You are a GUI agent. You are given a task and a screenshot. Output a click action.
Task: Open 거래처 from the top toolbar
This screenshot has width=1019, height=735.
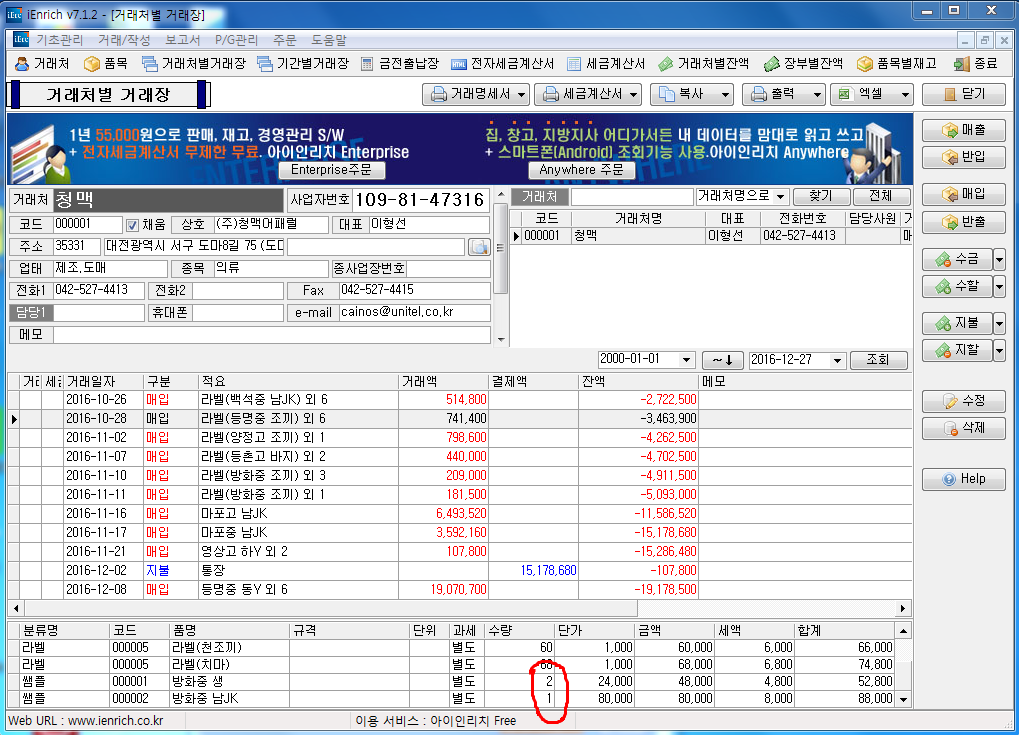point(43,63)
